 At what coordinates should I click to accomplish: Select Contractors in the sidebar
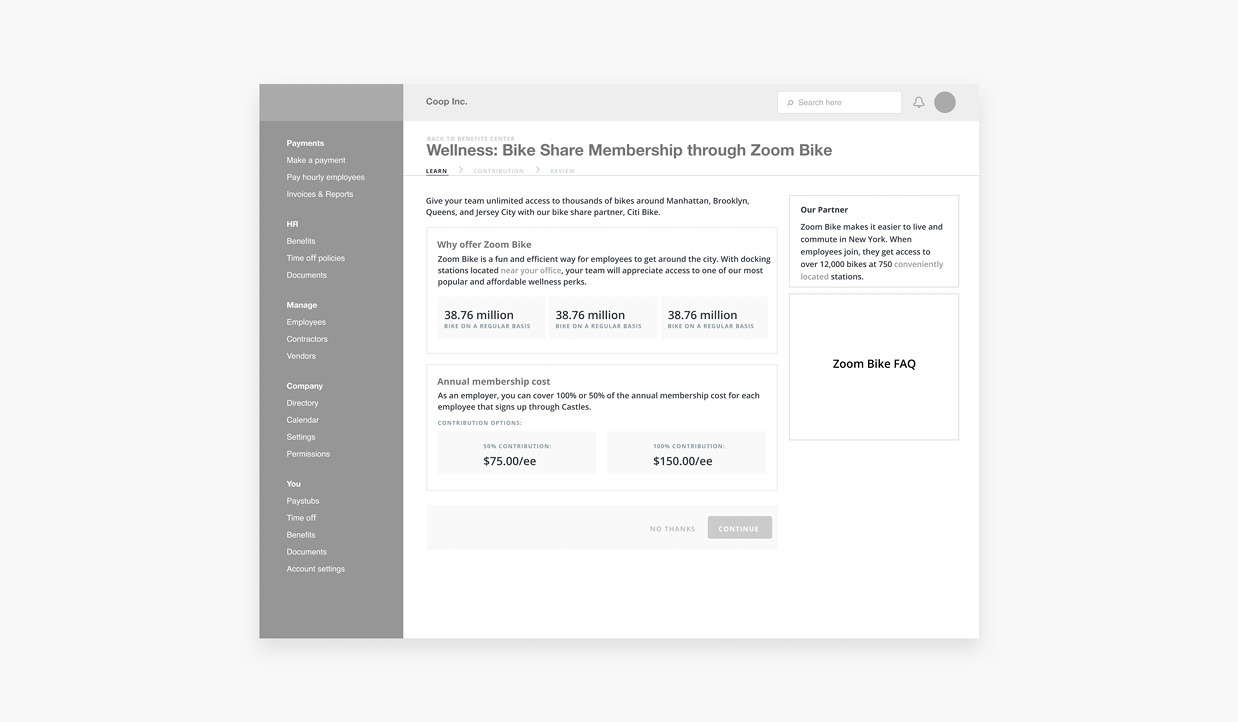307,339
